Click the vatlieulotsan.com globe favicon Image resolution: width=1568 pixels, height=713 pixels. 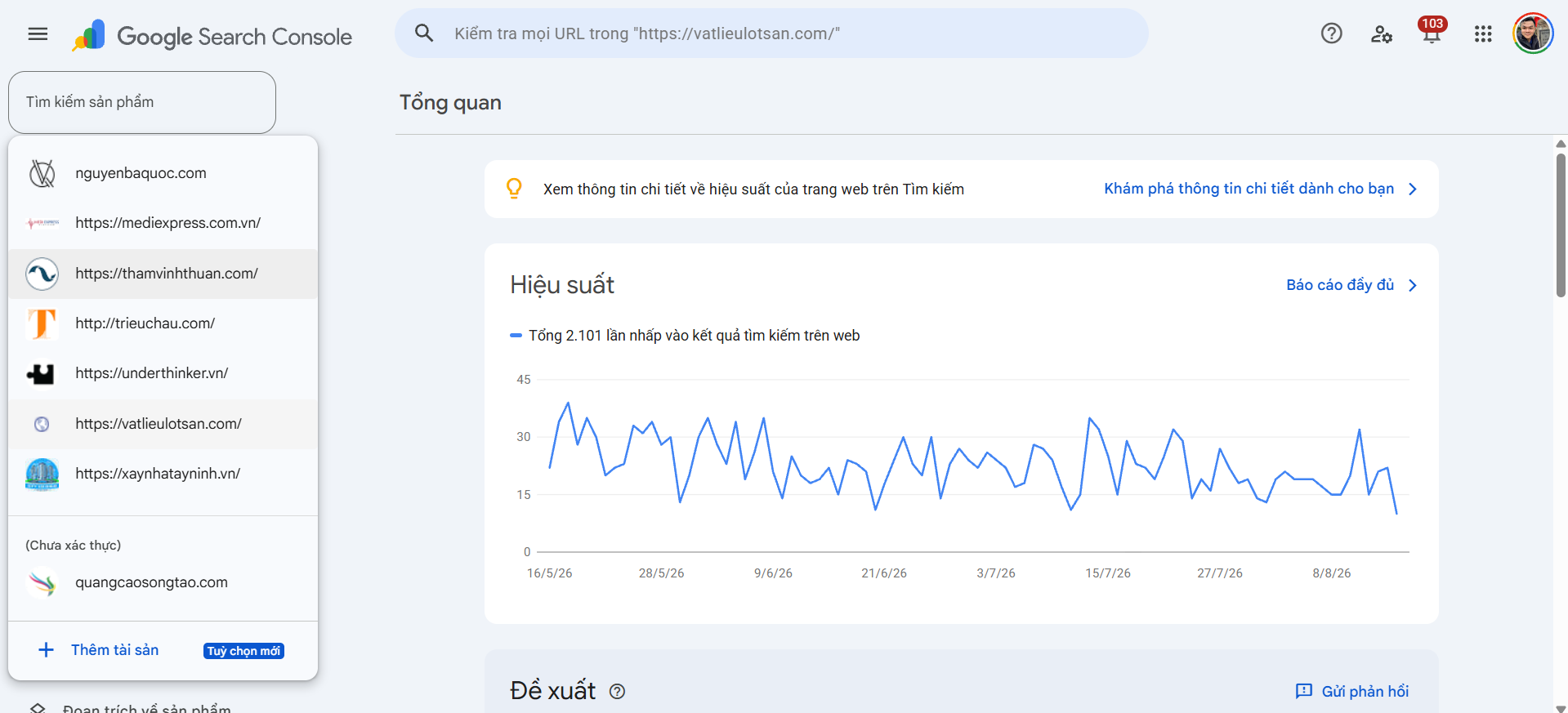point(42,424)
